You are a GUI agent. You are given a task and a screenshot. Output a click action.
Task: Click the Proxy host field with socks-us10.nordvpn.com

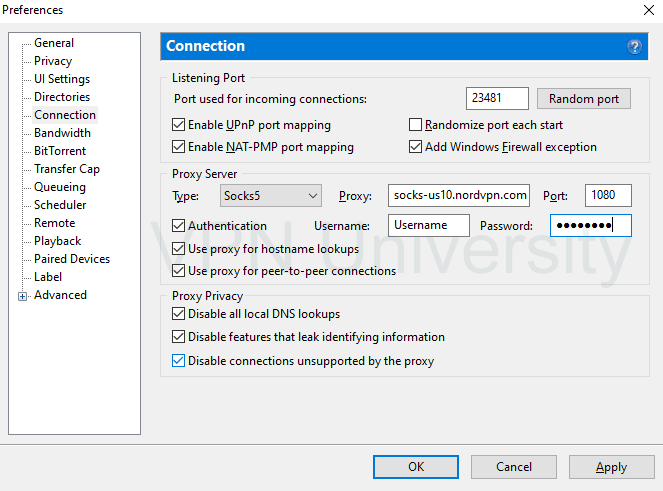click(459, 195)
